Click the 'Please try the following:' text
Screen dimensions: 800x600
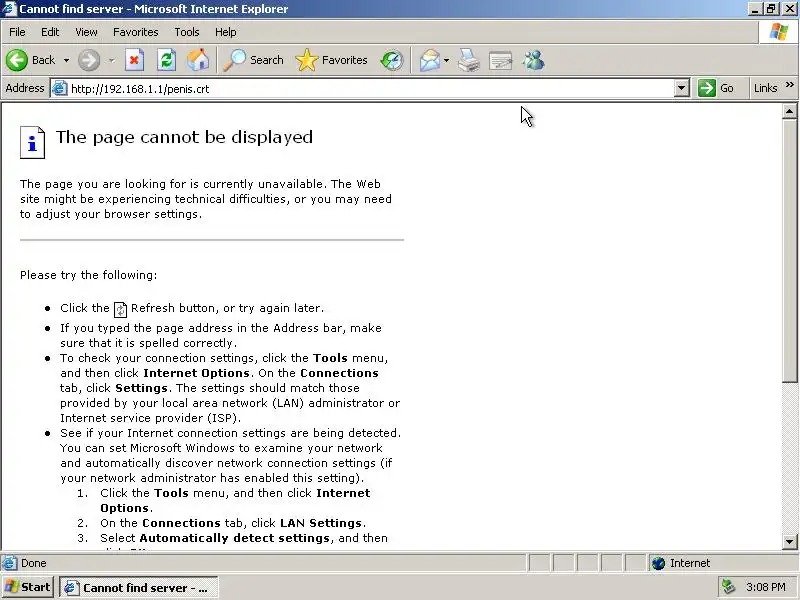(88, 275)
